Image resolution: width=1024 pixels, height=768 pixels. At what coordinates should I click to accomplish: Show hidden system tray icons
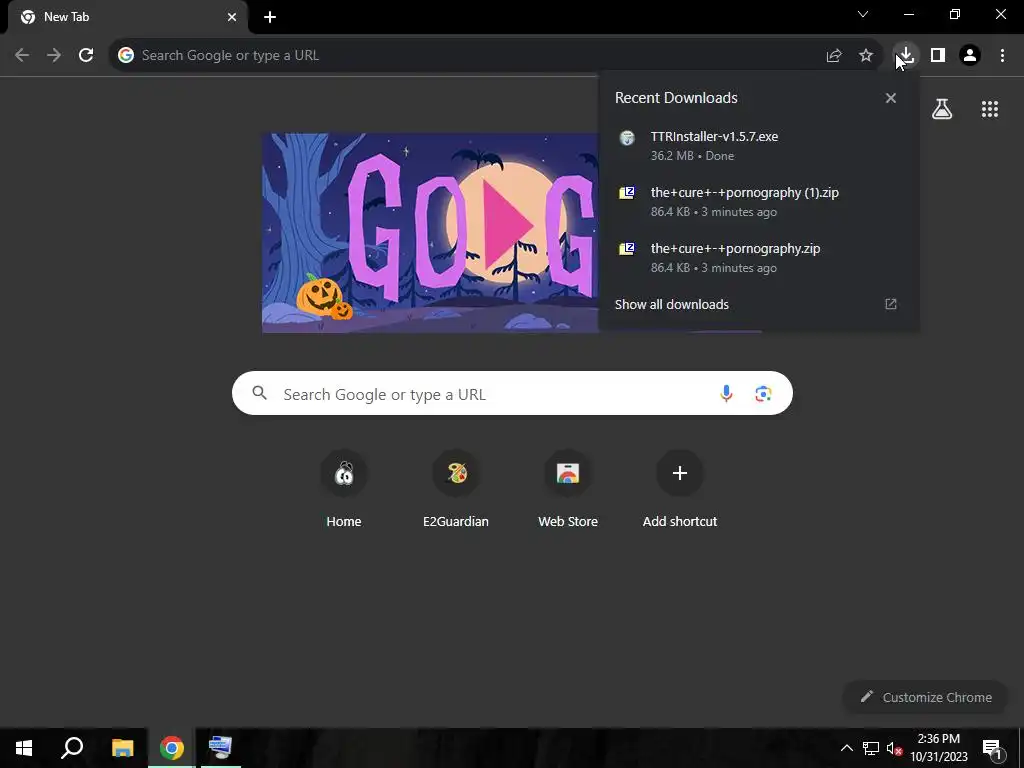coord(846,748)
